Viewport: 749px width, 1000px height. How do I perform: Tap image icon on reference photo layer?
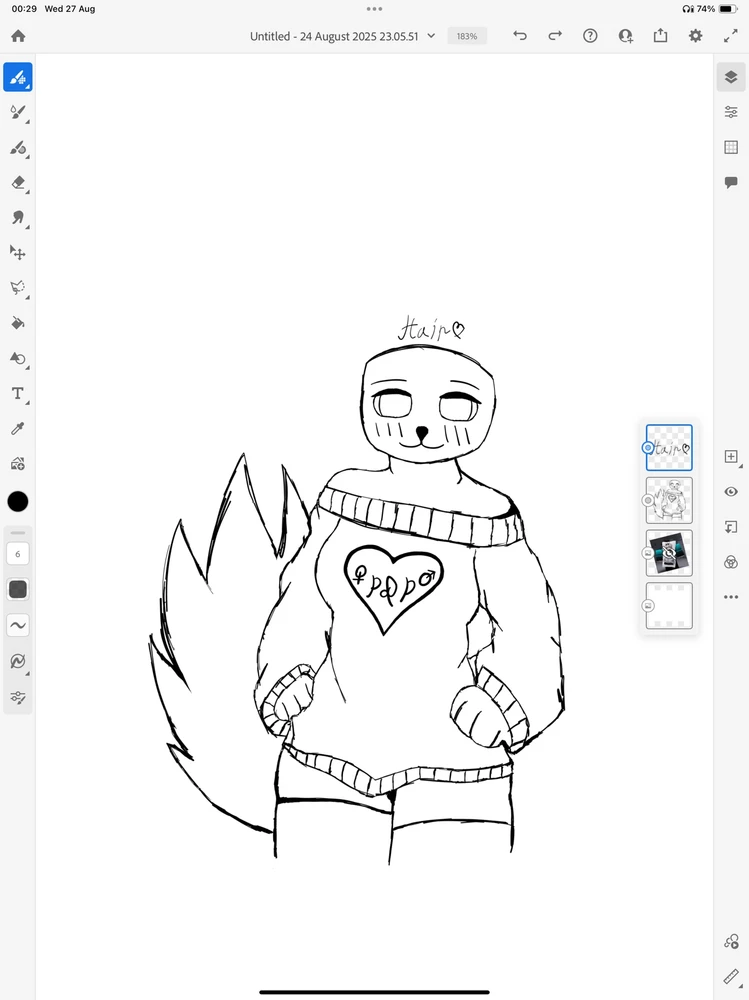648,553
